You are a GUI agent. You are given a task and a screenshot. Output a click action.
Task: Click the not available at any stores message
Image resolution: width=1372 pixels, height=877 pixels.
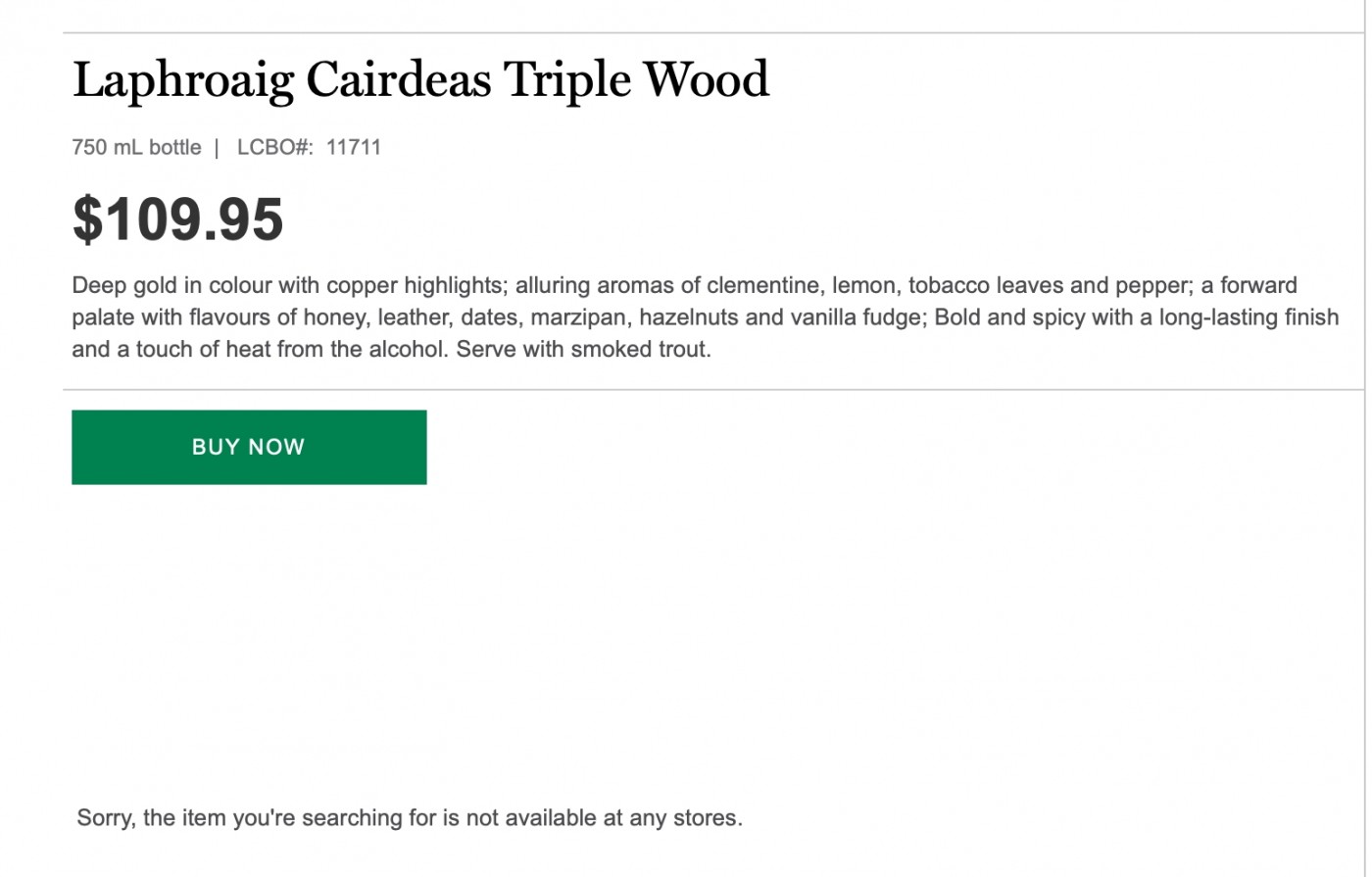(x=410, y=817)
